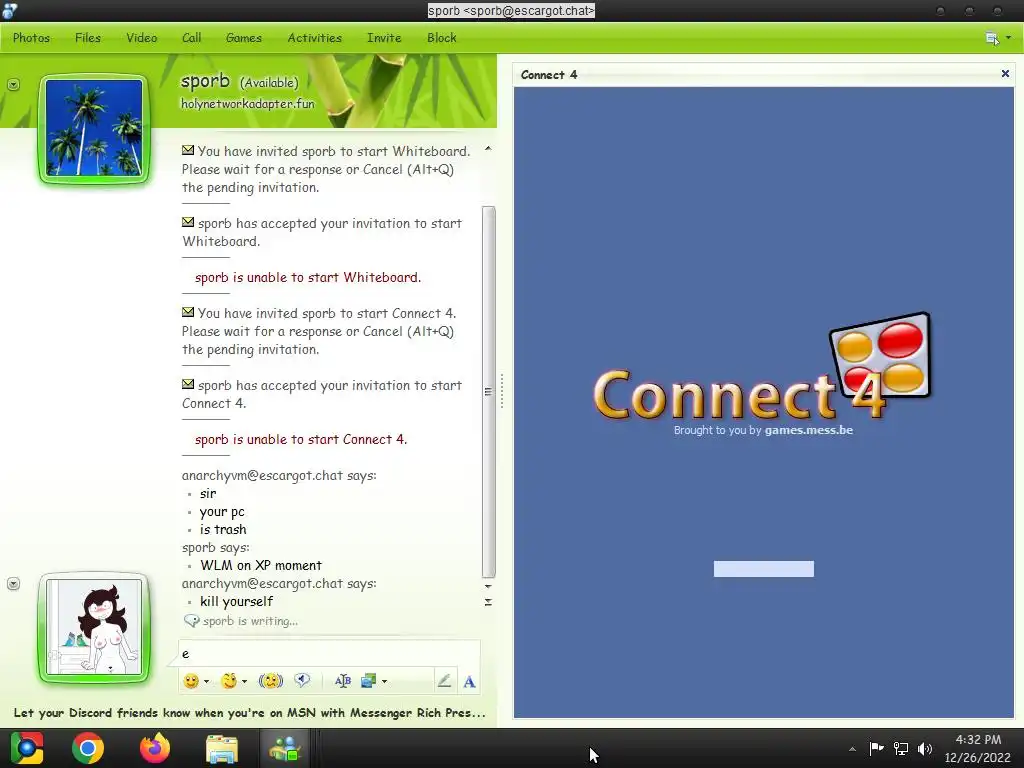Open the file manager taskbar icon

tap(222, 748)
